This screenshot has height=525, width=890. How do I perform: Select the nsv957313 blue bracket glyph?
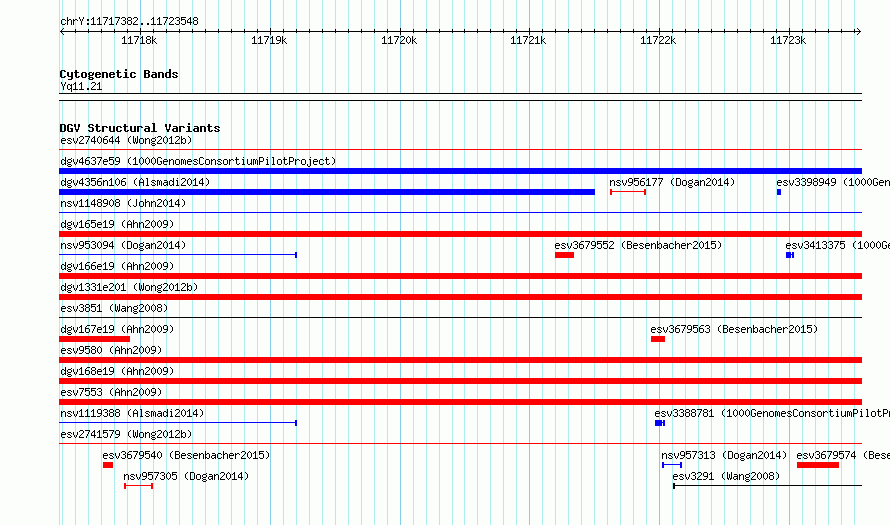671,465
